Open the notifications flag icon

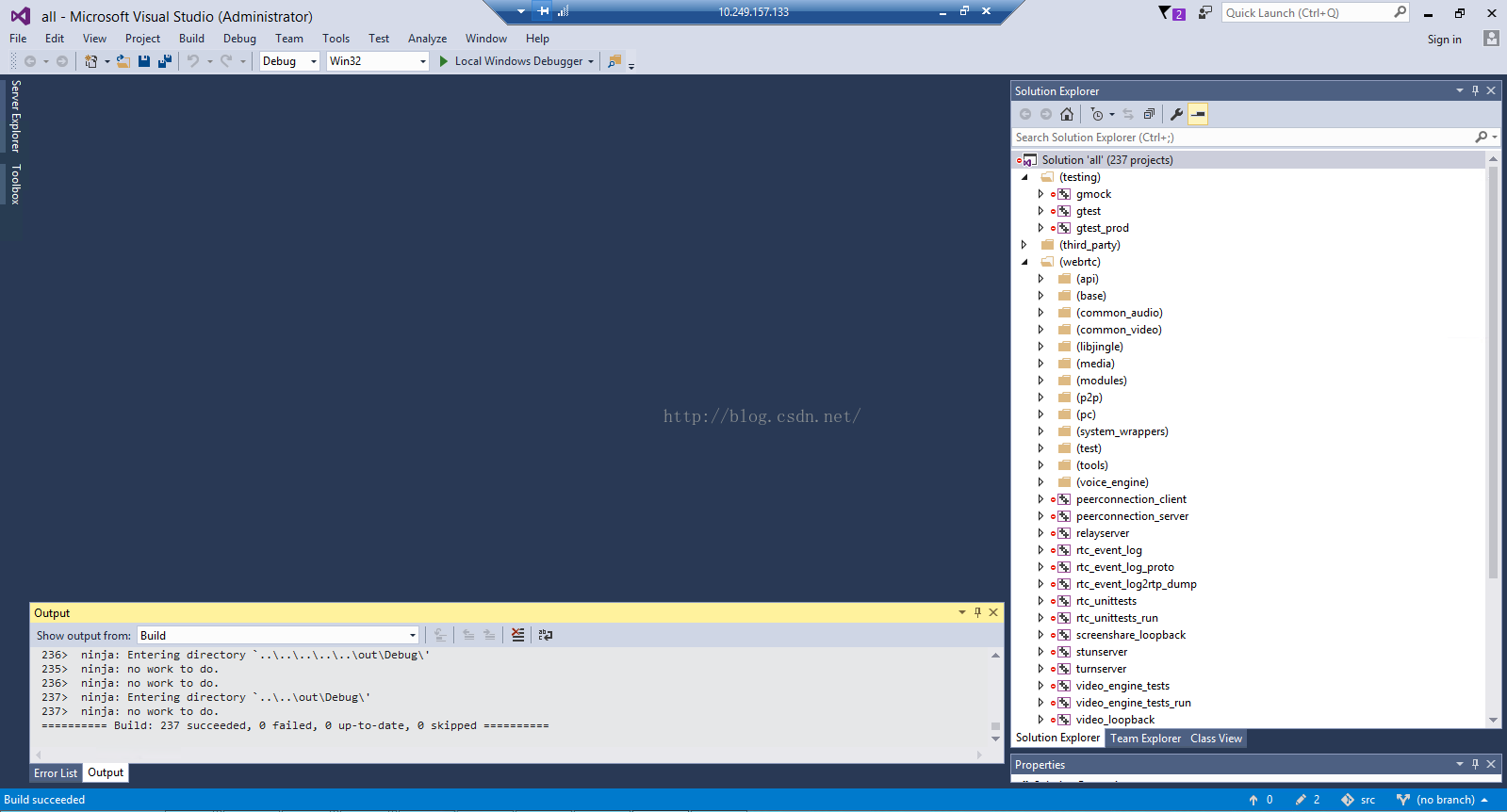point(1171,13)
